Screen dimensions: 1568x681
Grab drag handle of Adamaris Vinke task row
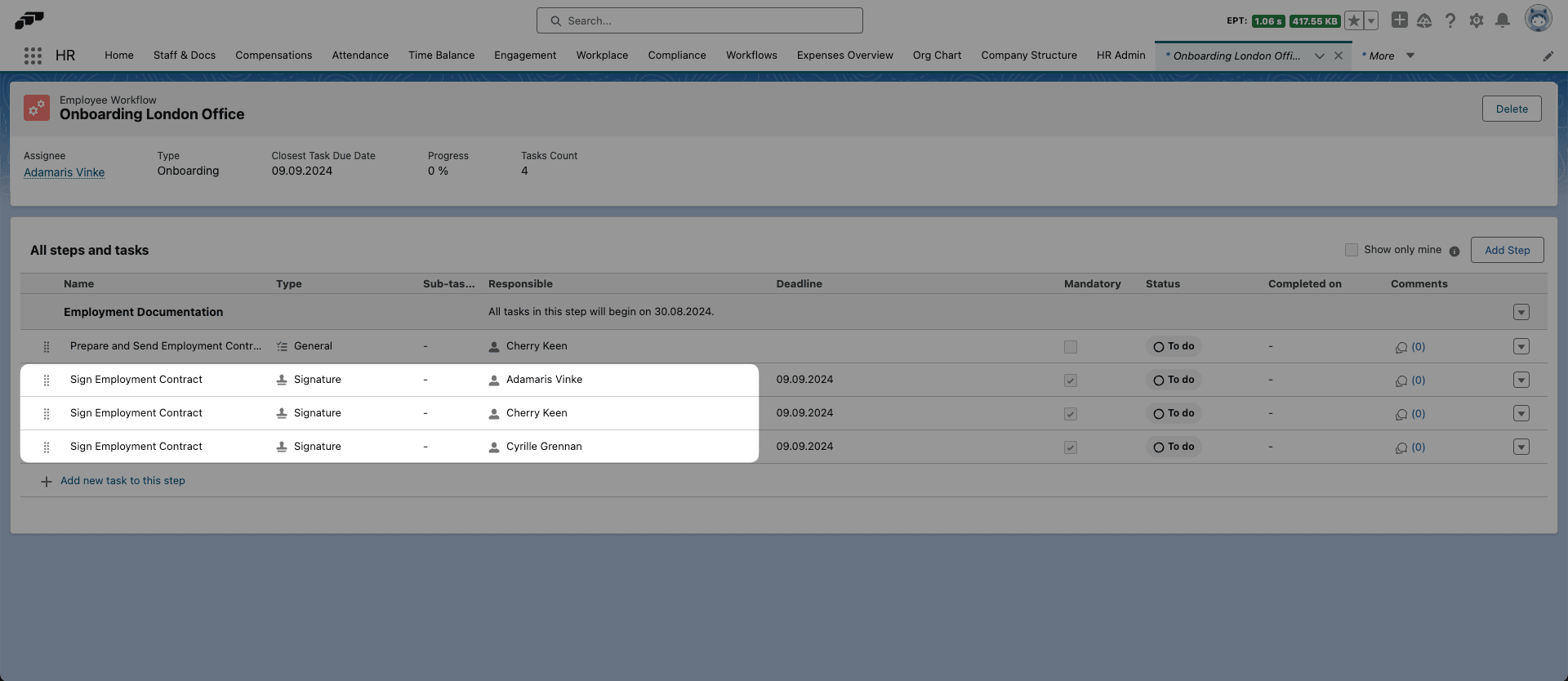[x=47, y=381]
